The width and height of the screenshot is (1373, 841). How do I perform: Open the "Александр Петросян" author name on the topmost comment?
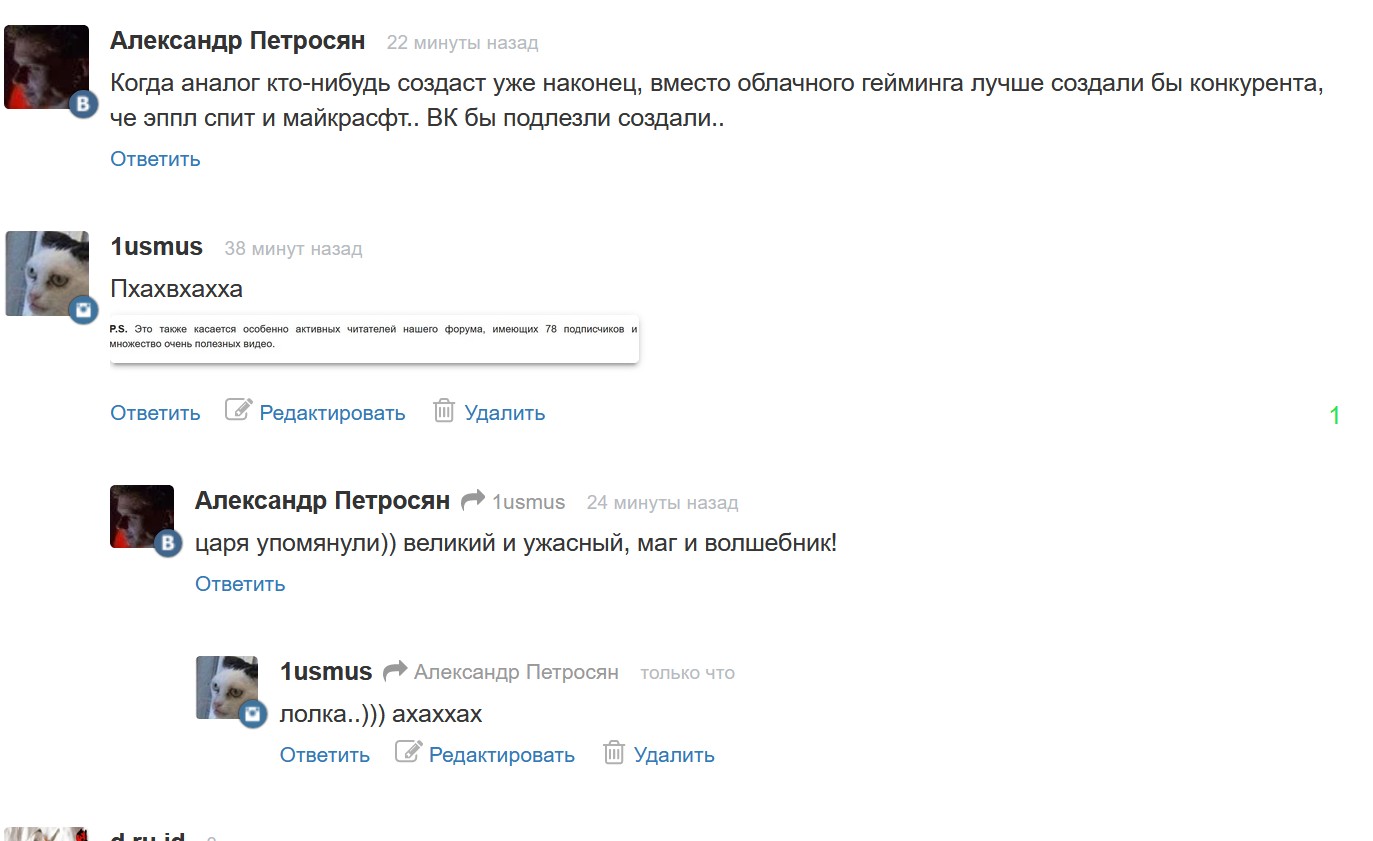tap(237, 41)
